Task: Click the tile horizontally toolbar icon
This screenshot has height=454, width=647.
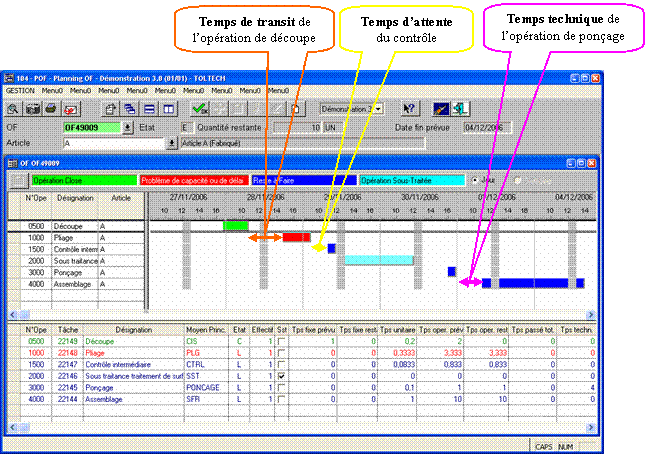Action: pyautogui.click(x=149, y=109)
